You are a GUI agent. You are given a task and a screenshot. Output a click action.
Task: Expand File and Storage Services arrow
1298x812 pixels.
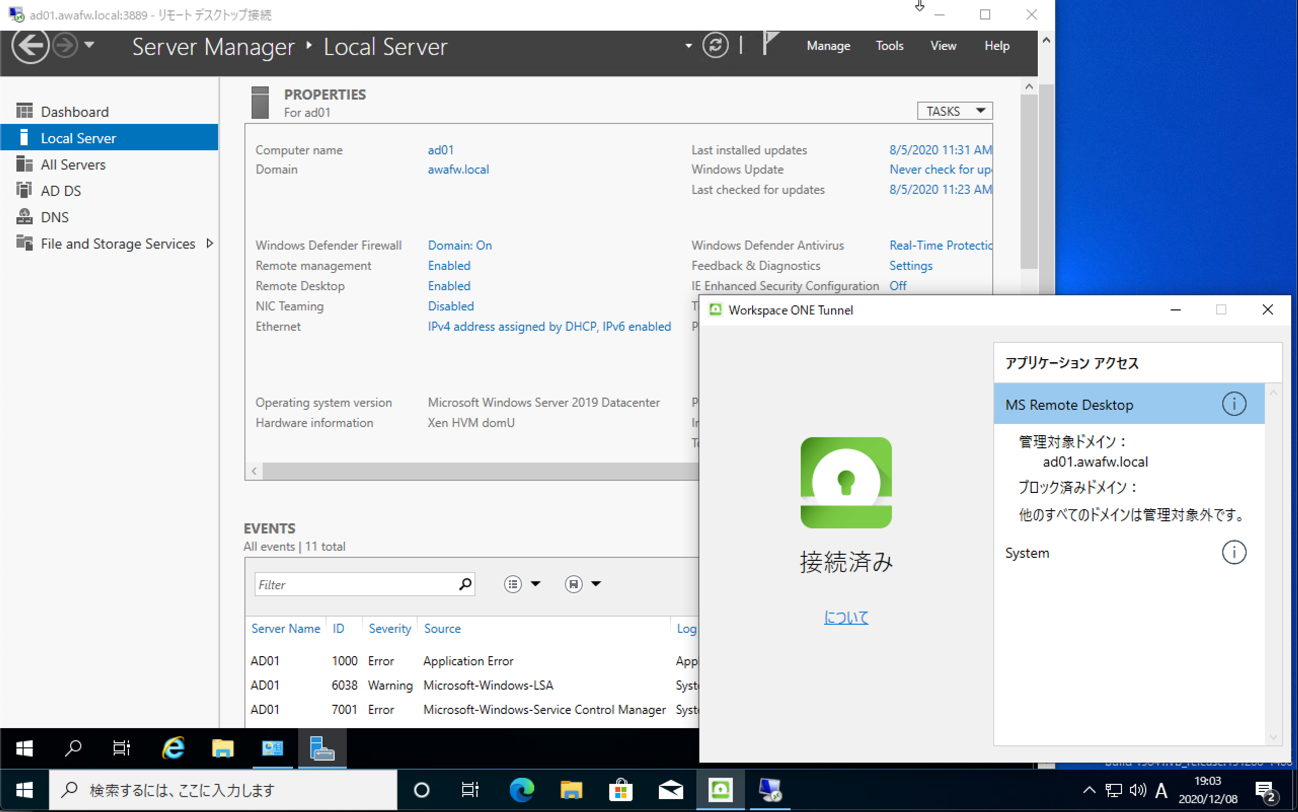coord(209,244)
